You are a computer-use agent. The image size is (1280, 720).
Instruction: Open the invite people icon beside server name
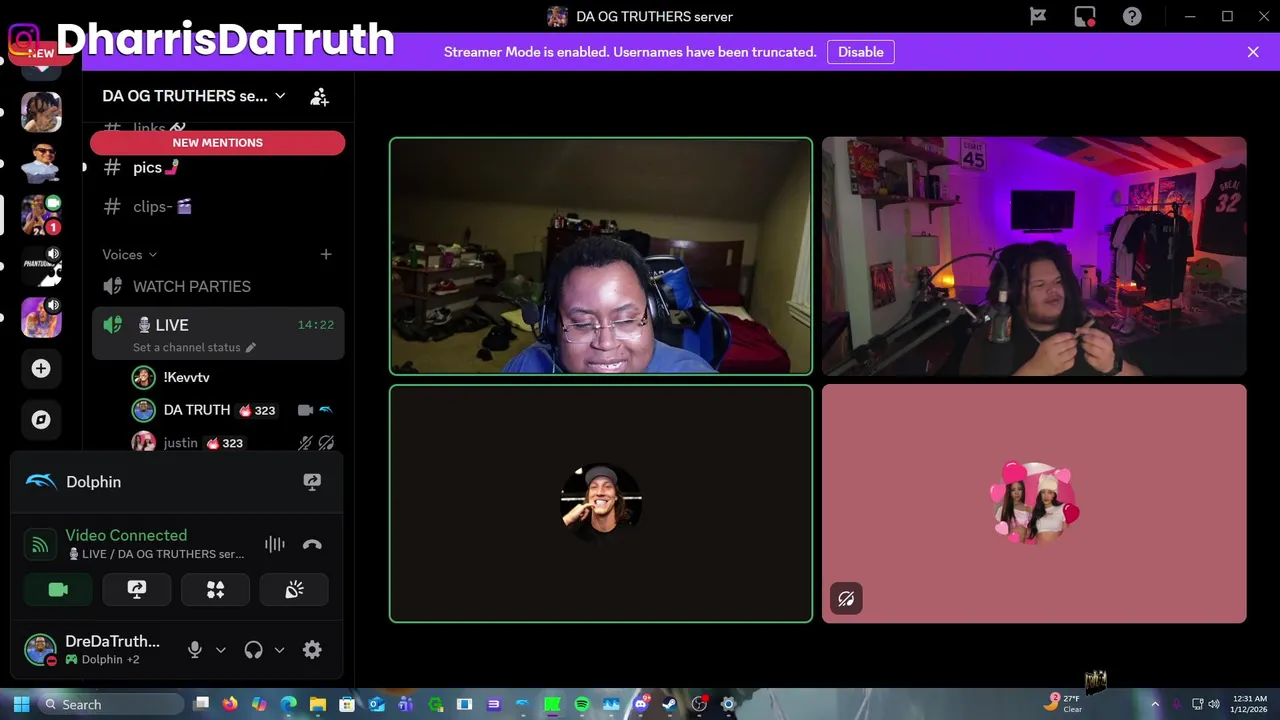tap(319, 97)
